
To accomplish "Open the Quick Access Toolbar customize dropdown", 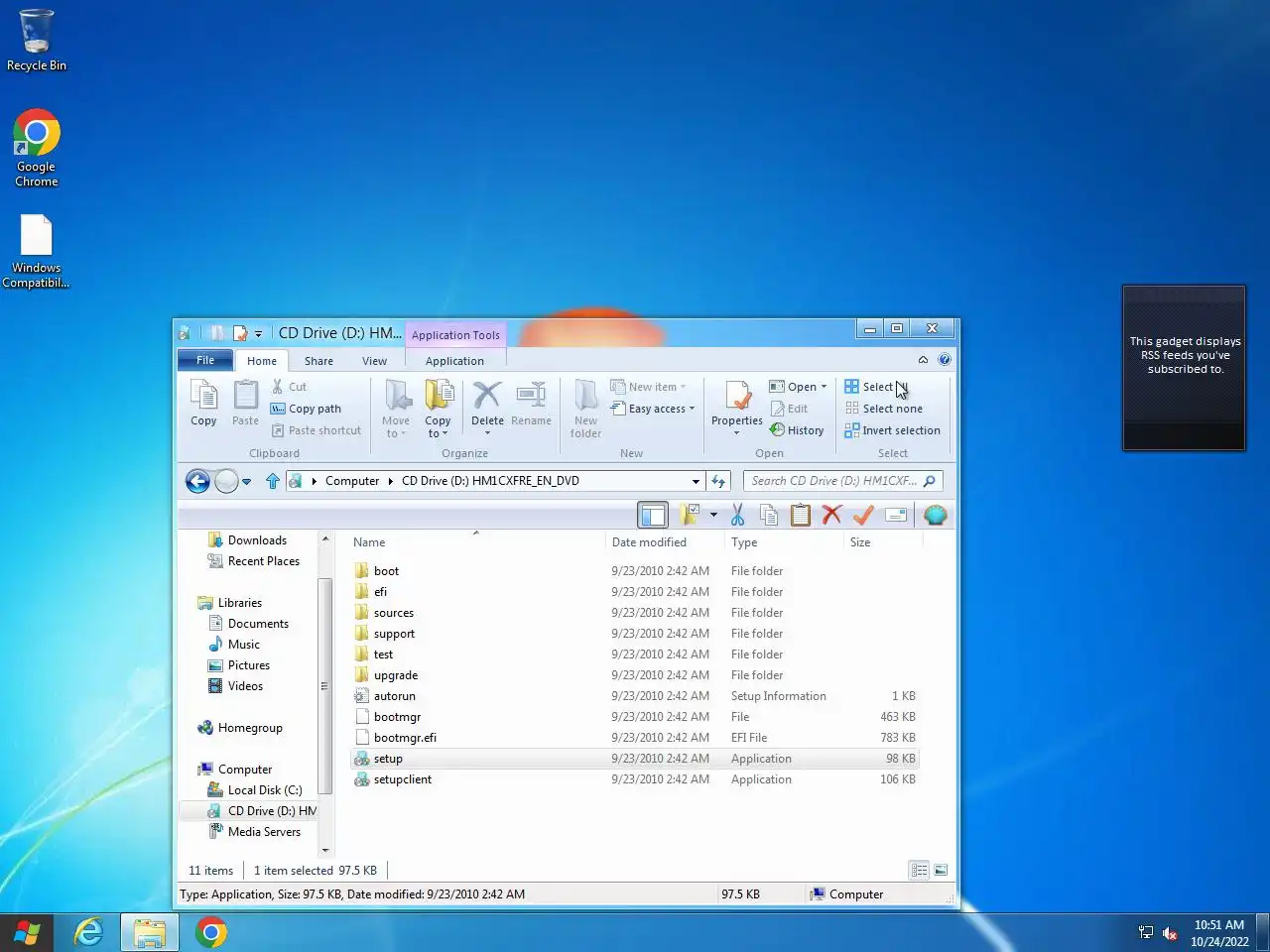I will [x=258, y=334].
